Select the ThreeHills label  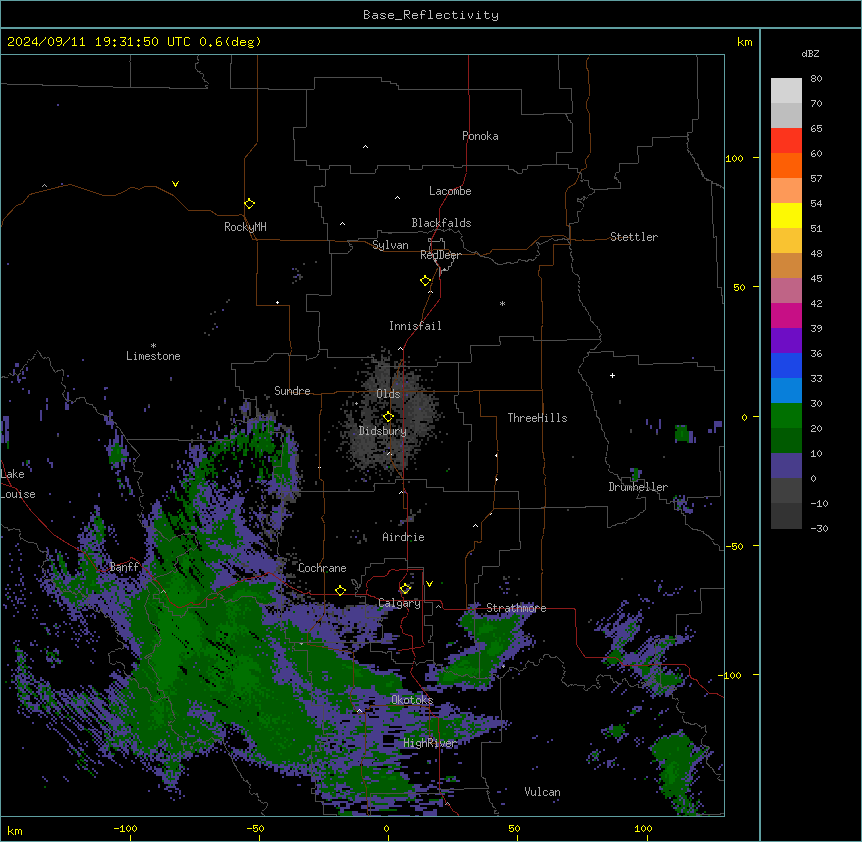(537, 418)
